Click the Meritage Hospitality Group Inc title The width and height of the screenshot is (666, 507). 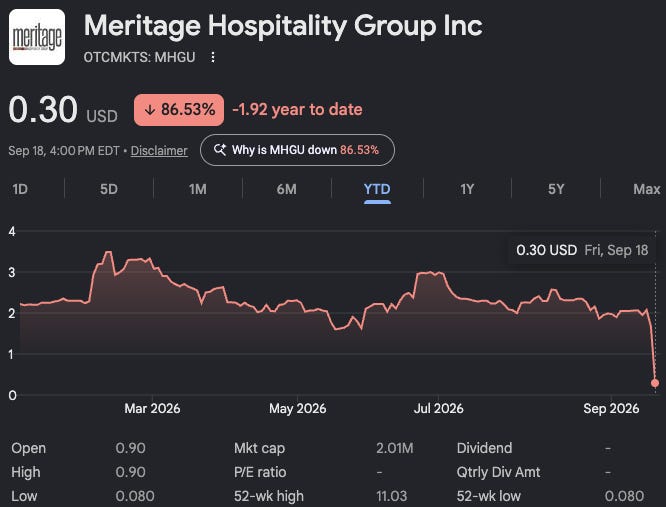(283, 26)
